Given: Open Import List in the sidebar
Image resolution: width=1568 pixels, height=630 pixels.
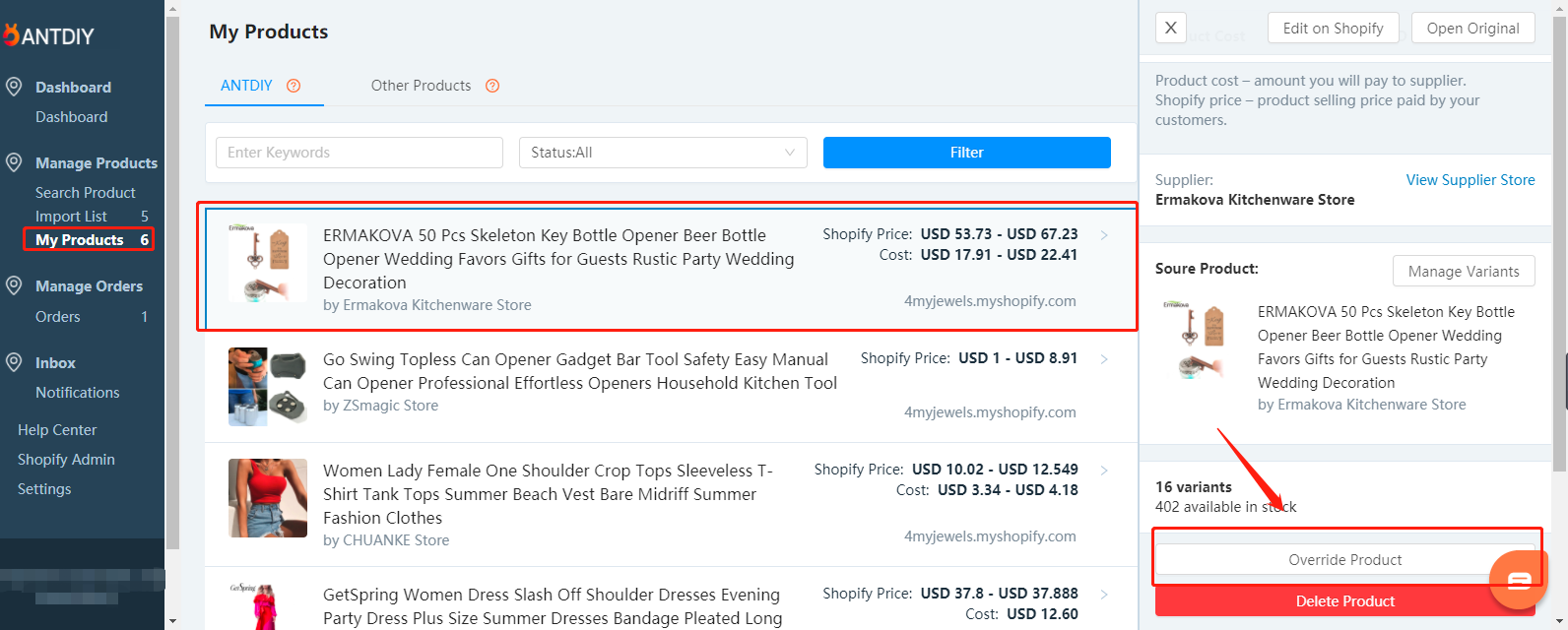Looking at the screenshot, I should [x=71, y=217].
